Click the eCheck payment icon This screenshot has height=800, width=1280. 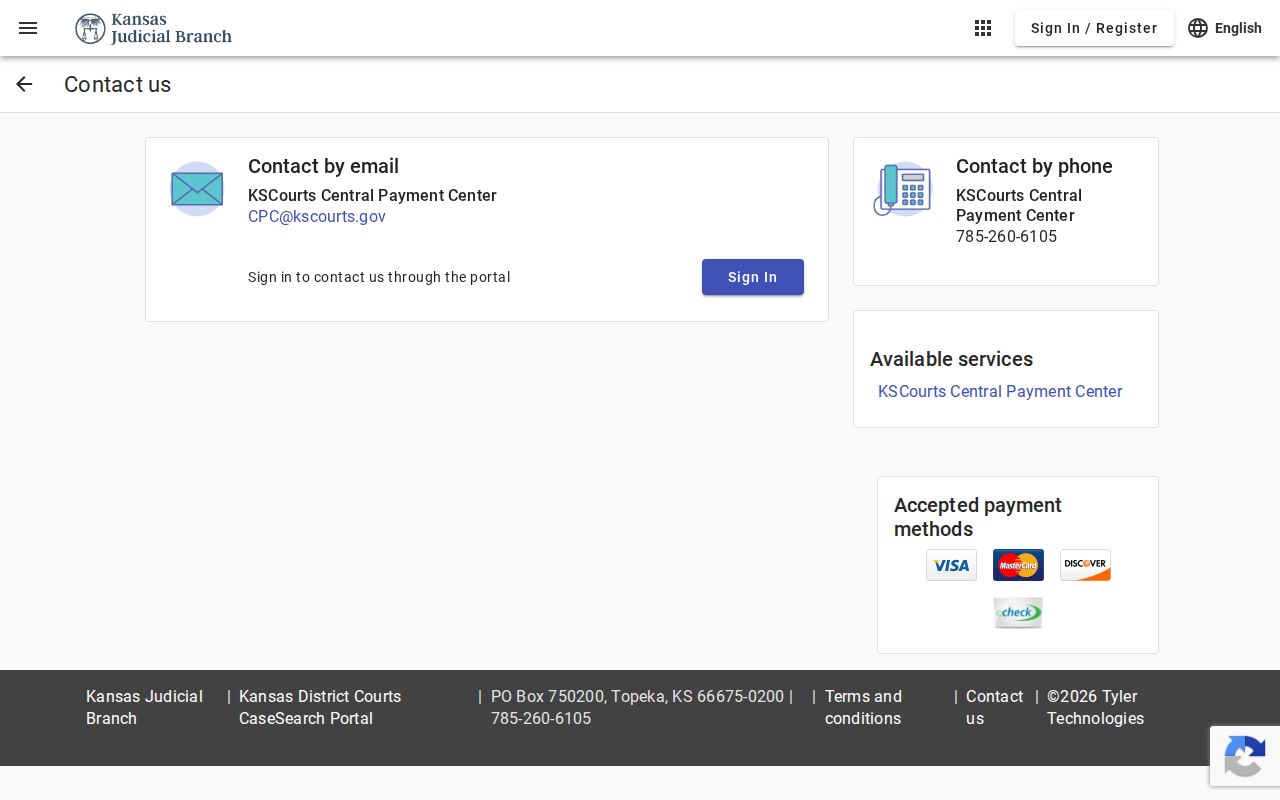[x=1018, y=613]
